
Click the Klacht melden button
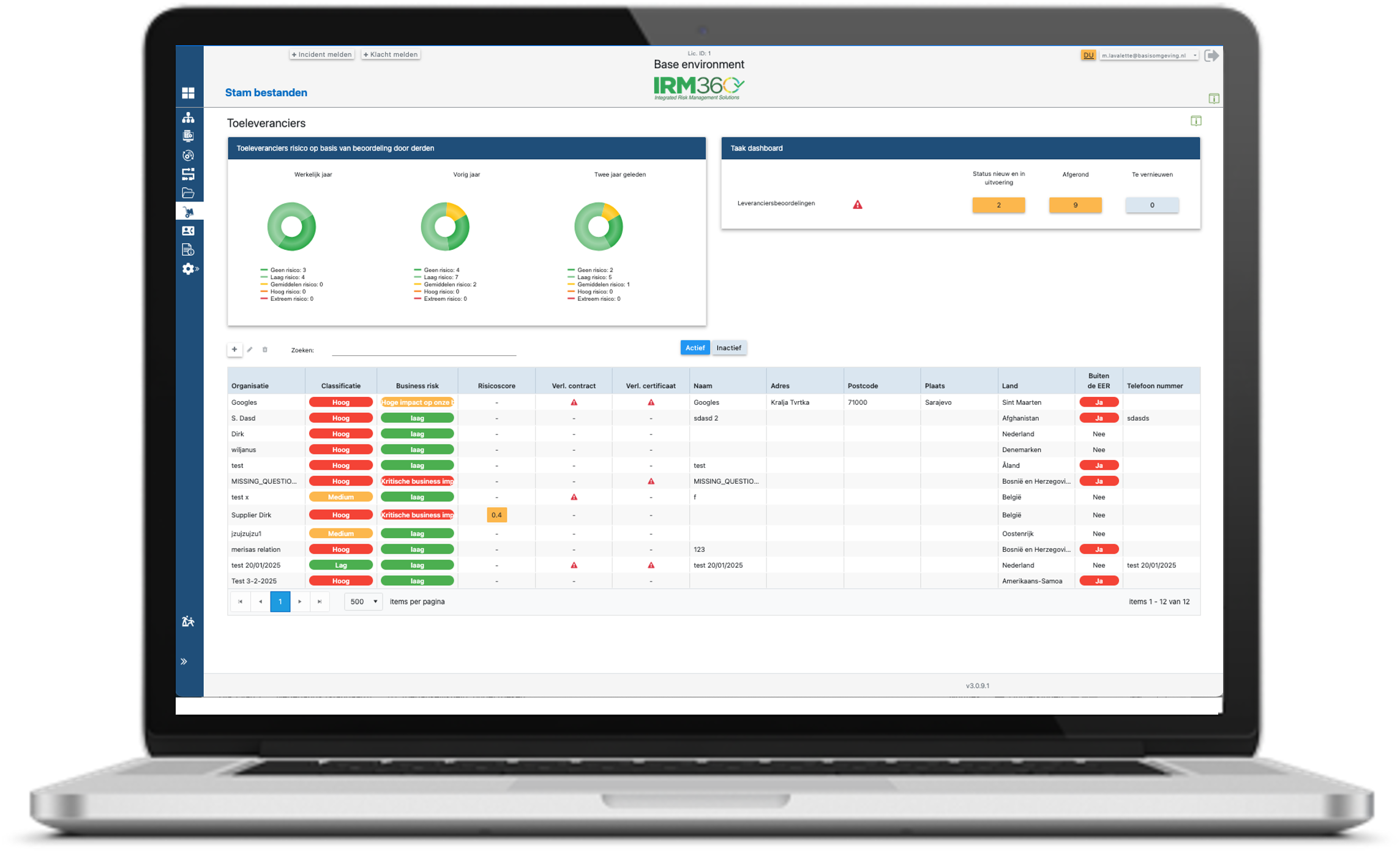(x=391, y=54)
